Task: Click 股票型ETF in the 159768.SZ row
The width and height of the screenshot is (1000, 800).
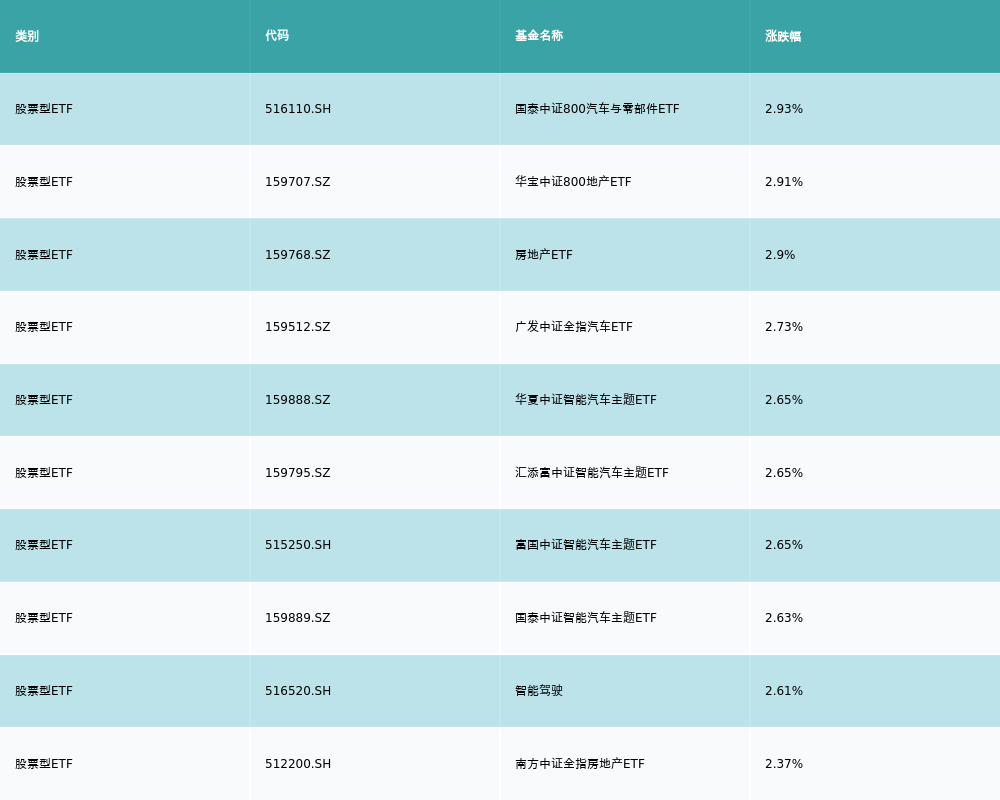Action: 44,255
